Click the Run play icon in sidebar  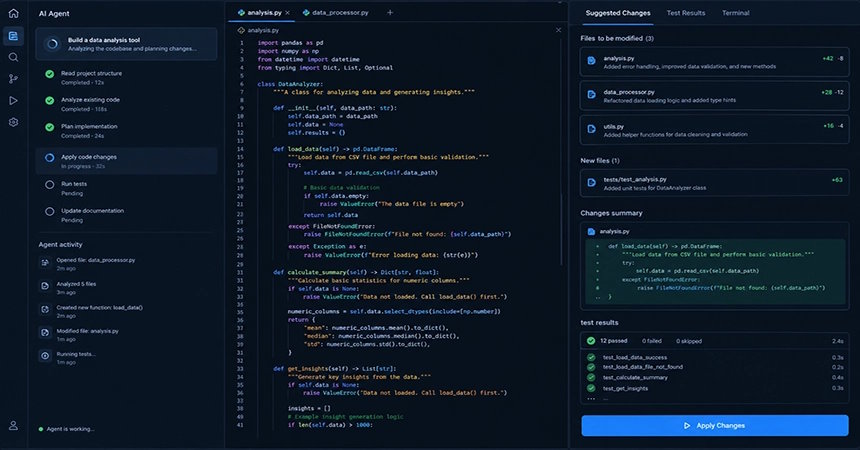click(13, 100)
